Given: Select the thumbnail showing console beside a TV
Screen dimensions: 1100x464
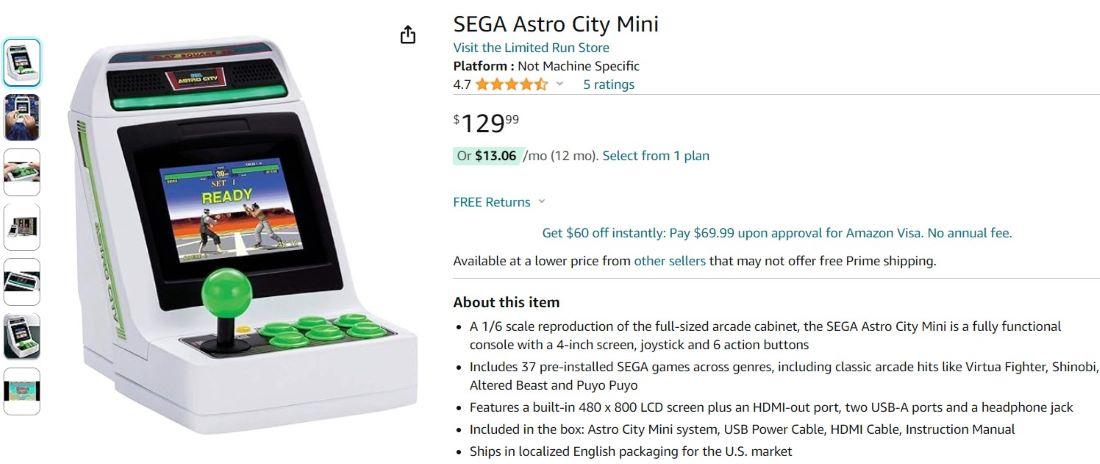Looking at the screenshot, I should click(x=22, y=227).
